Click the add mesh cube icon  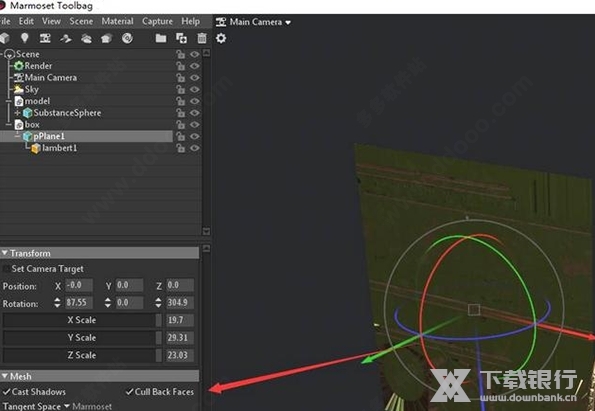click(x=4, y=38)
